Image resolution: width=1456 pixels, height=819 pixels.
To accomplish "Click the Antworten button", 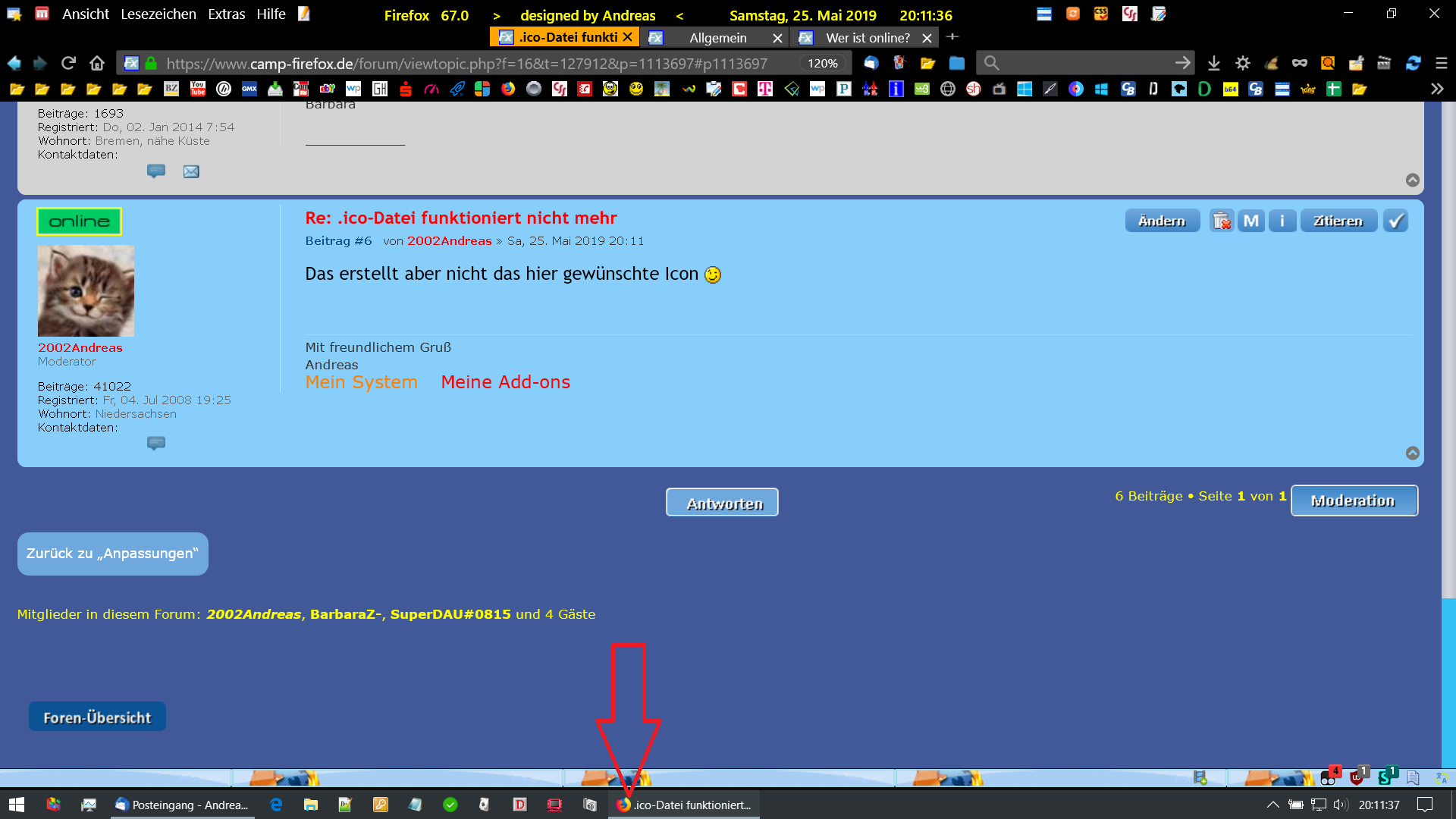I will pyautogui.click(x=722, y=503).
